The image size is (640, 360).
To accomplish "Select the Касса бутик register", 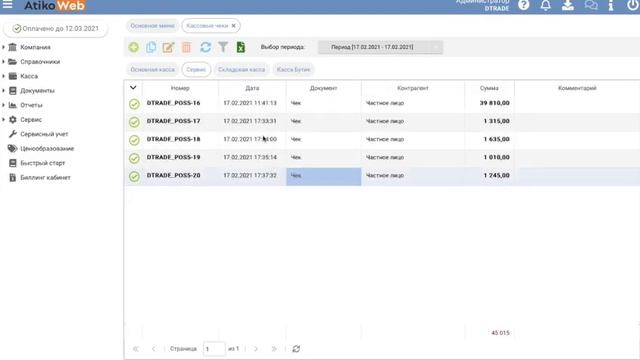I will (x=293, y=69).
